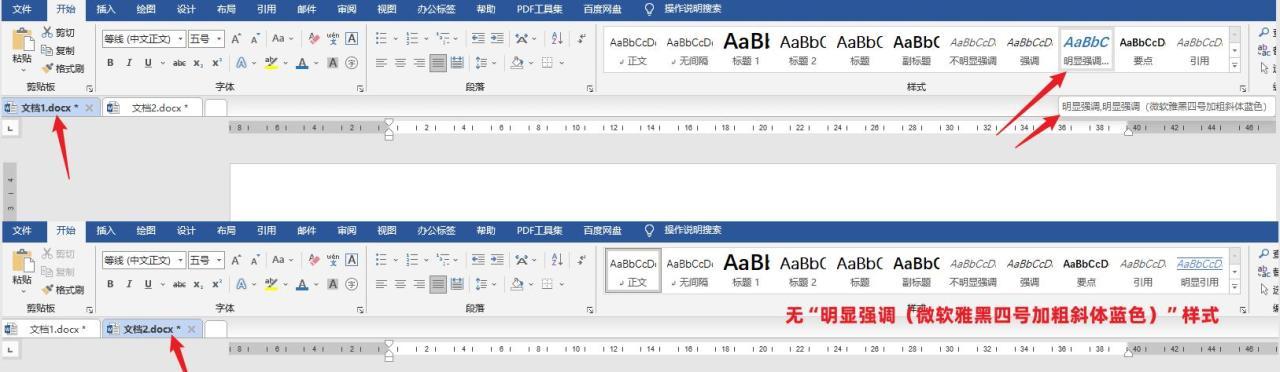Toggle Bold in bottom window
Screen dimensions: 1280x372
pyautogui.click(x=111, y=284)
